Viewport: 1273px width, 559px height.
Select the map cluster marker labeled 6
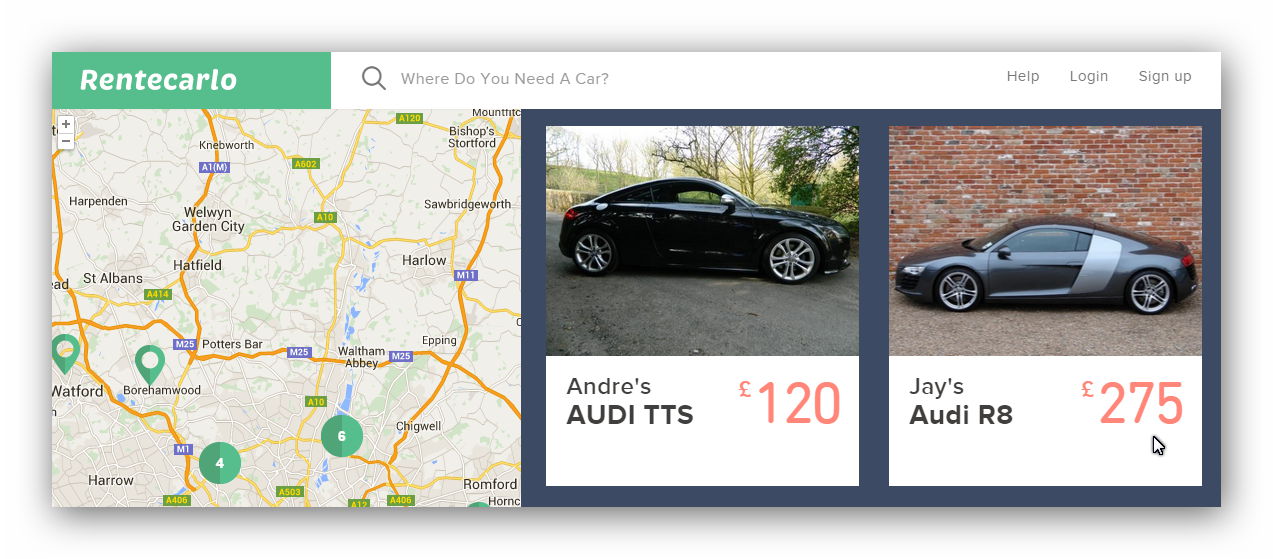point(342,436)
